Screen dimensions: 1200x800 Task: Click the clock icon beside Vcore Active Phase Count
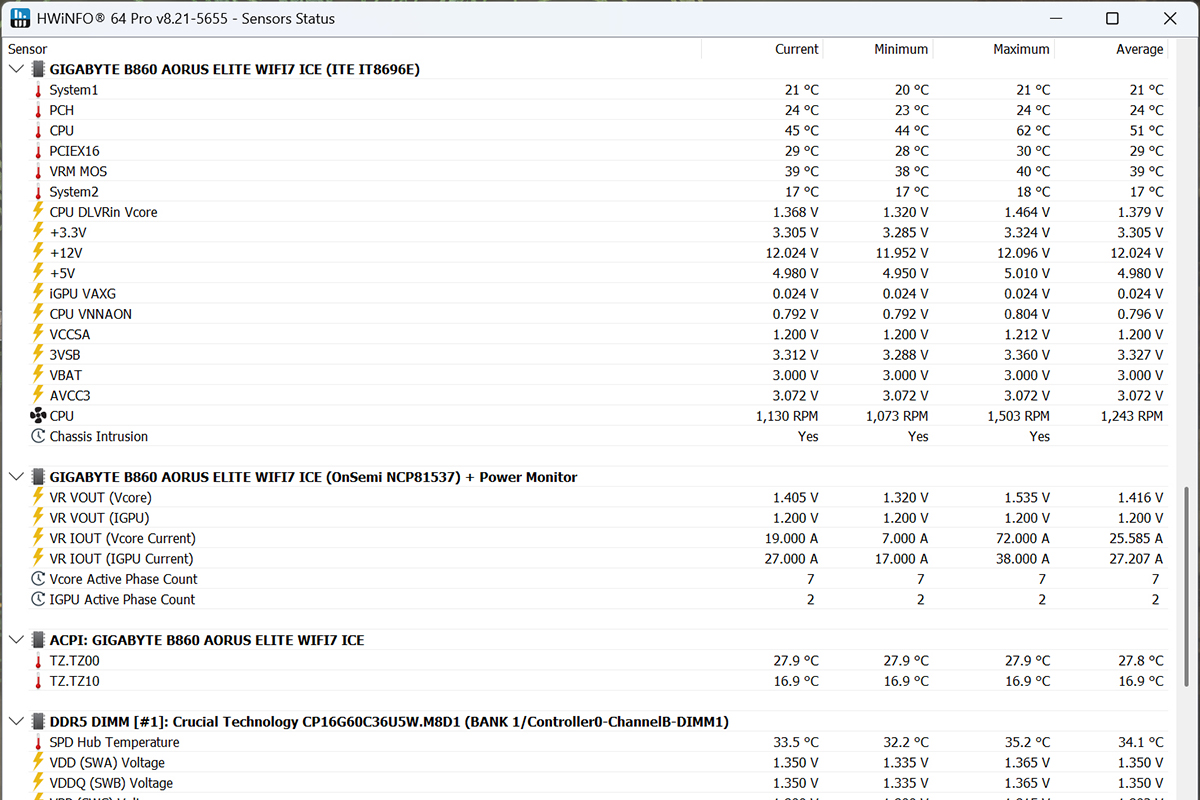38,579
